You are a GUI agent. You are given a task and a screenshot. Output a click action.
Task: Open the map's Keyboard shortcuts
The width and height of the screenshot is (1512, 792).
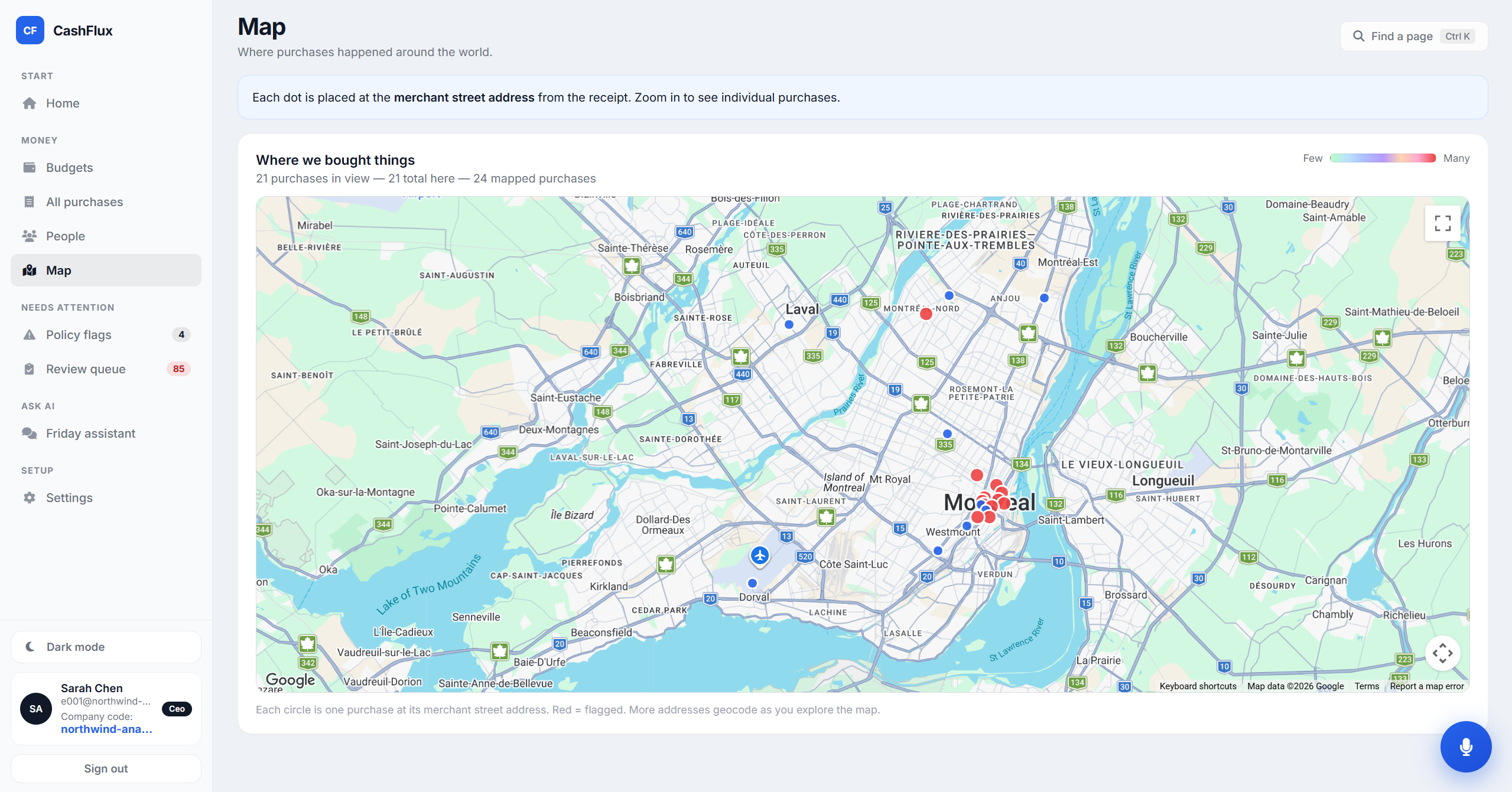pyautogui.click(x=1198, y=686)
